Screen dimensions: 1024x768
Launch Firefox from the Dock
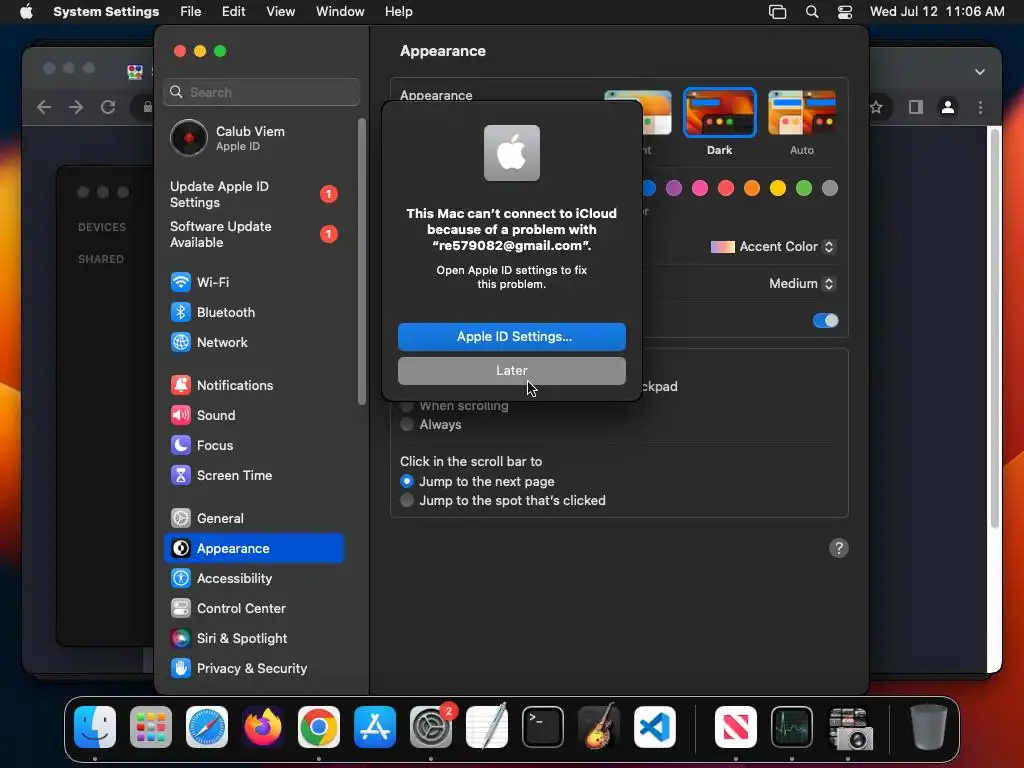tap(263, 727)
